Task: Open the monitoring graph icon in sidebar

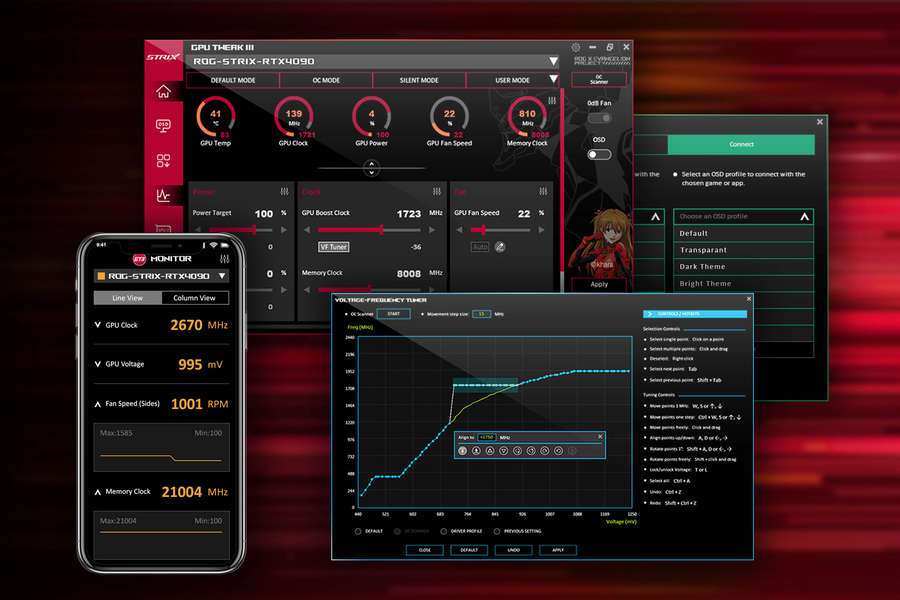Action: (x=163, y=195)
